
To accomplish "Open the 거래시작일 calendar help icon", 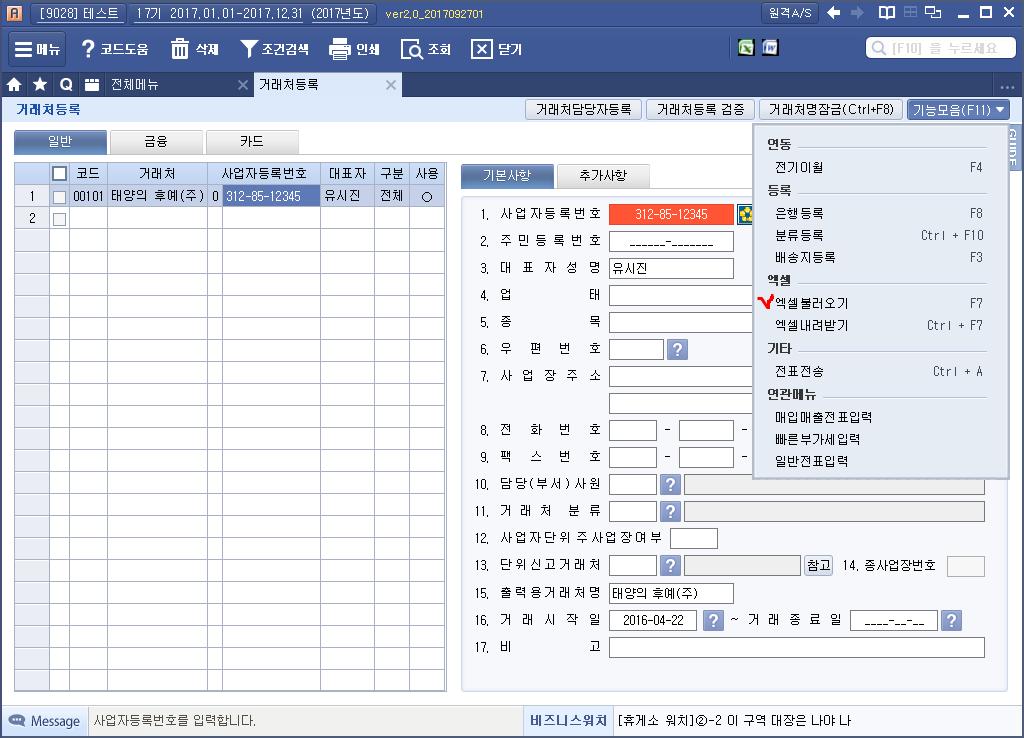I will click(713, 620).
